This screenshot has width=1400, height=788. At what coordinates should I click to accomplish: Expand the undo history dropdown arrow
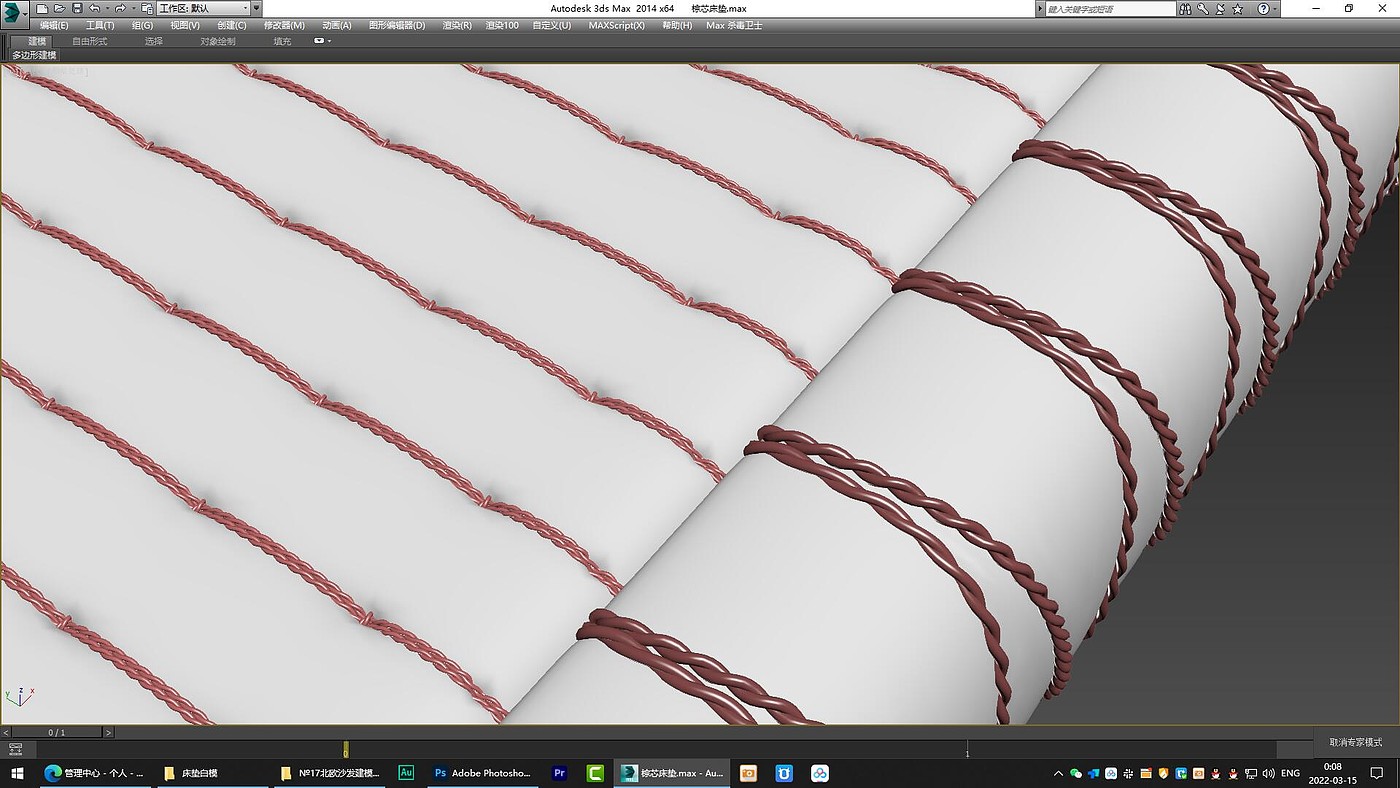(x=107, y=8)
